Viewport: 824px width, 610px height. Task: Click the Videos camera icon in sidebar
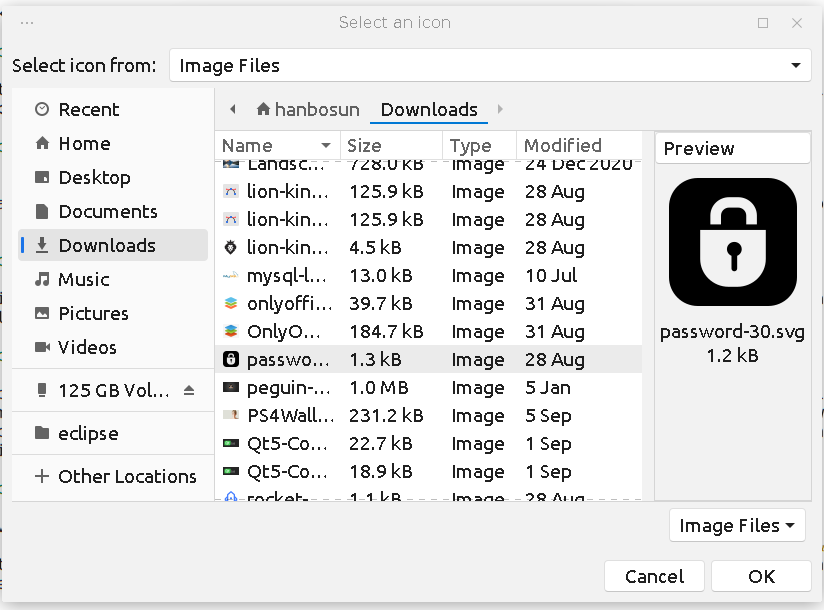click(x=42, y=348)
